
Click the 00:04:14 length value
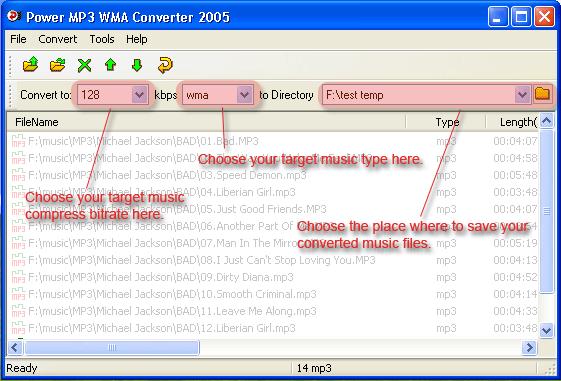click(x=515, y=294)
